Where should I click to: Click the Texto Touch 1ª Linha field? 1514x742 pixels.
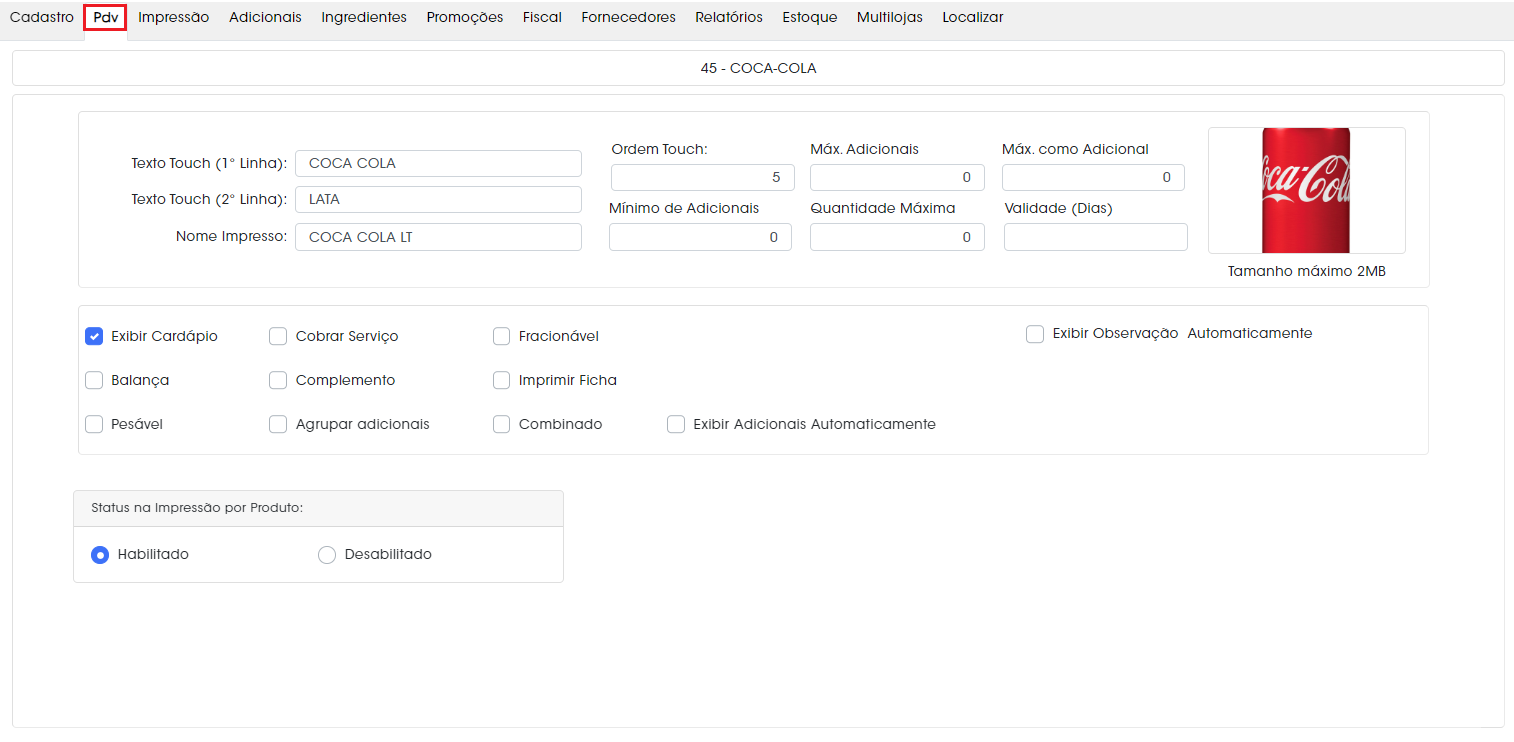438,163
